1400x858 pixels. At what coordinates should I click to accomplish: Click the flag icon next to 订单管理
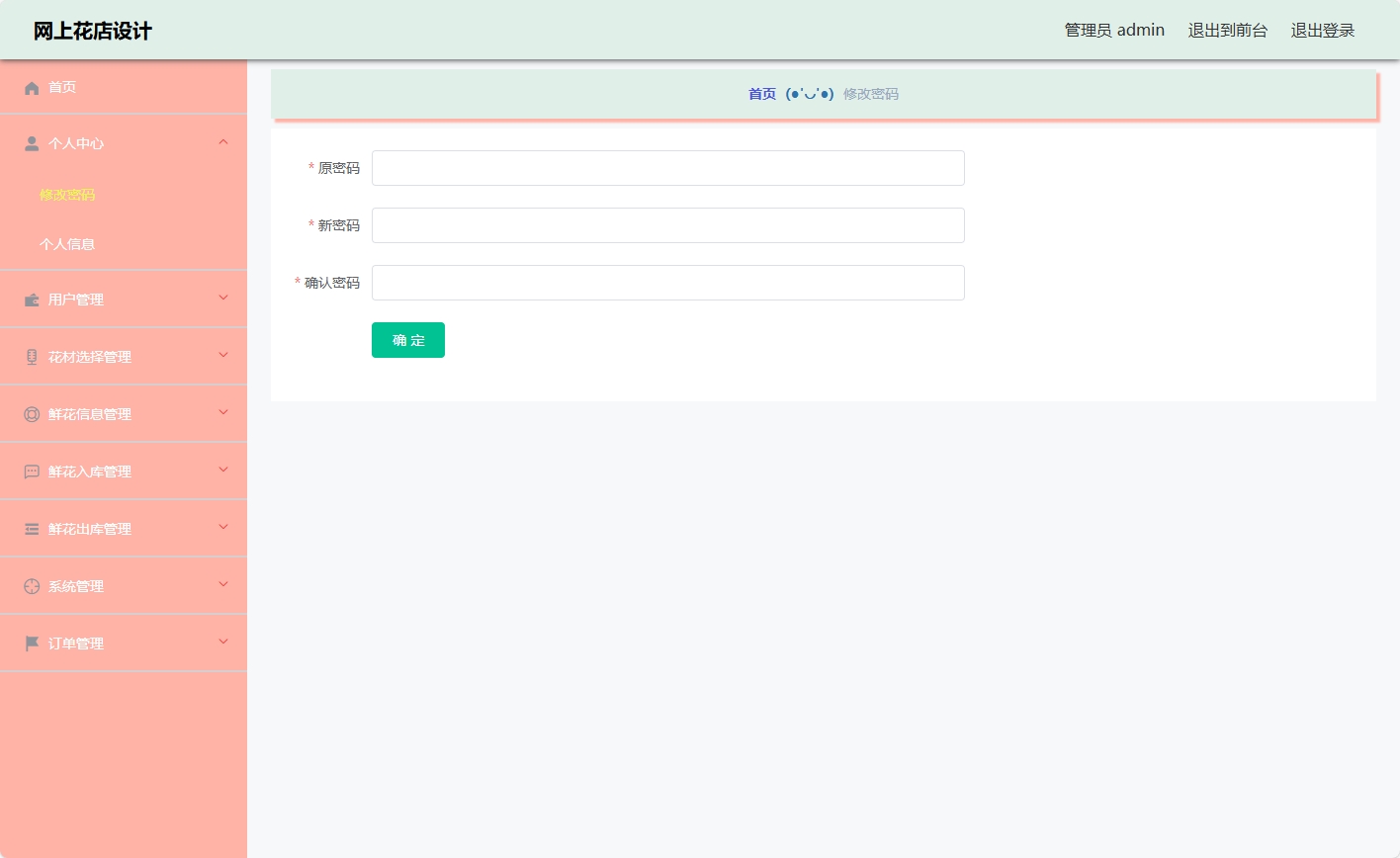coord(32,643)
